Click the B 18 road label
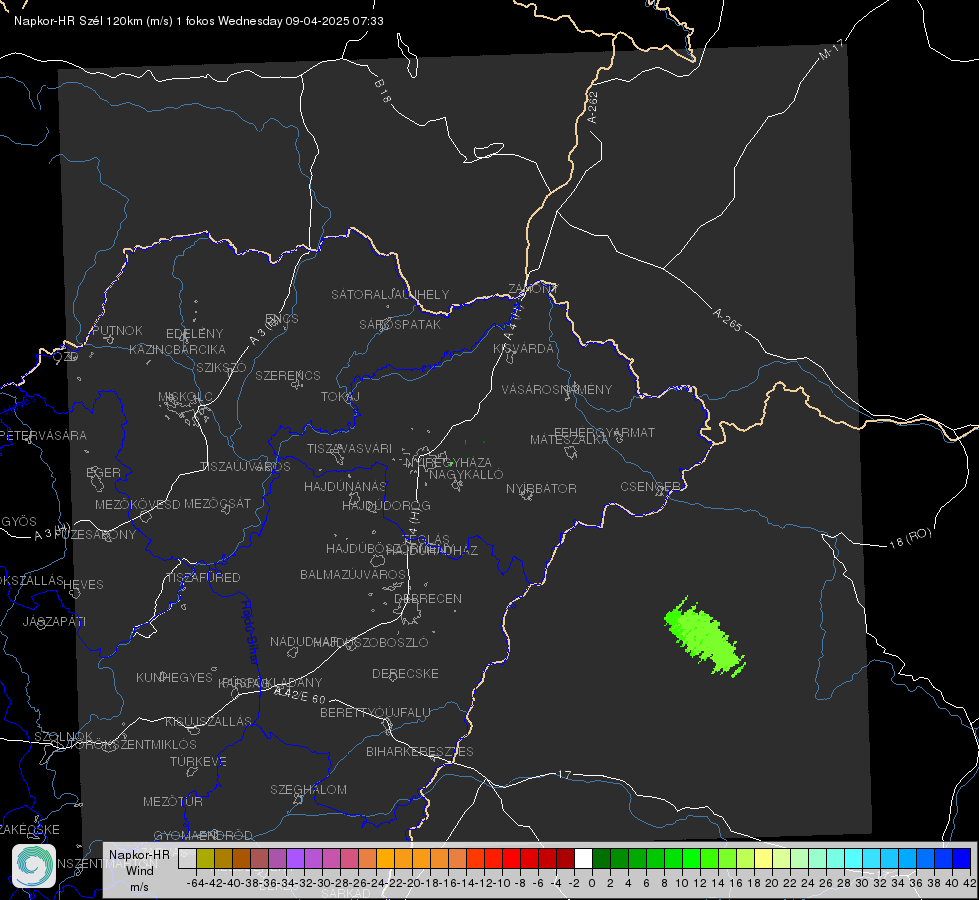 pyautogui.click(x=383, y=91)
